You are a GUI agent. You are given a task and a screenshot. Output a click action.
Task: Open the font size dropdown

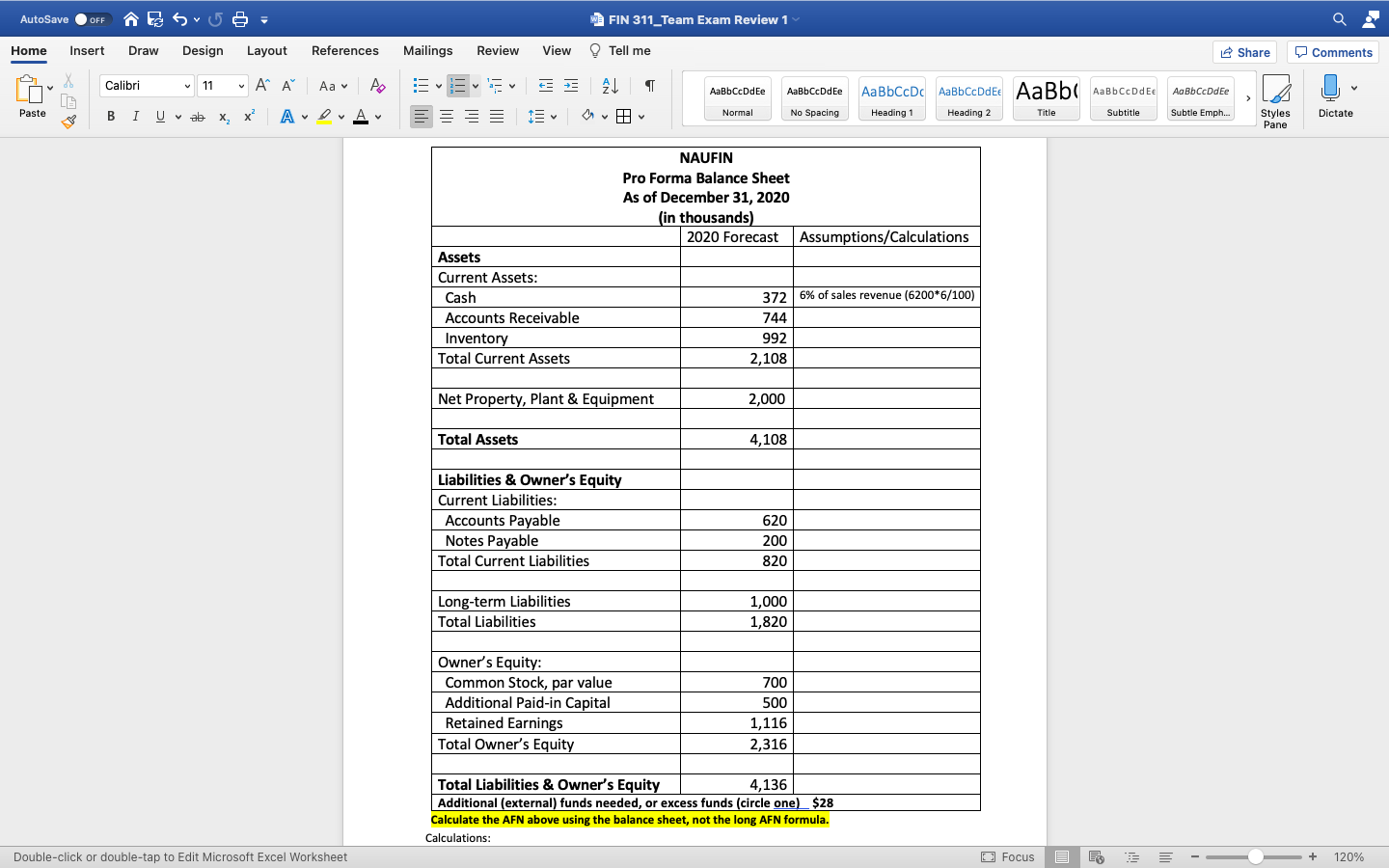point(241,86)
